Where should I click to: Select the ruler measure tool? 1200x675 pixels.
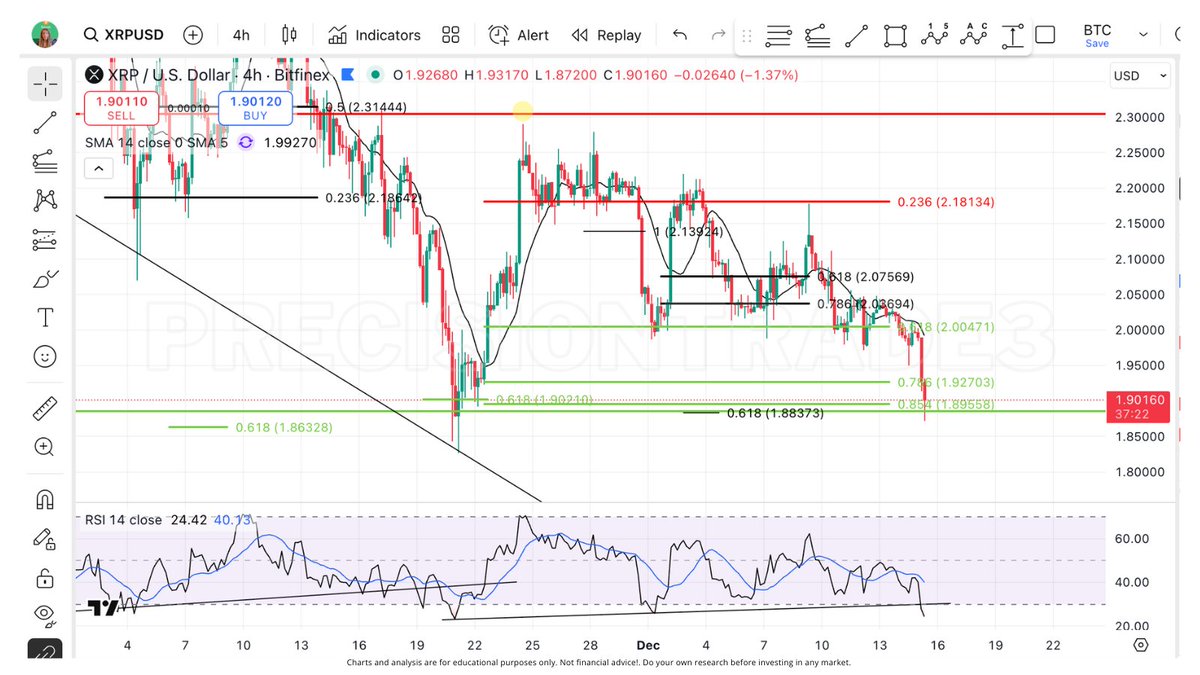pyautogui.click(x=45, y=408)
